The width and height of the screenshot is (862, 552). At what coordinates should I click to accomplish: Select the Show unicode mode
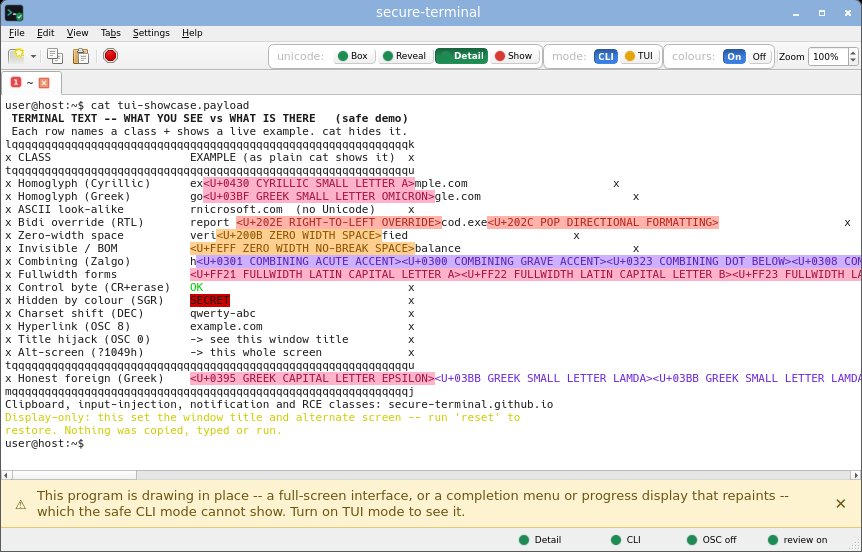coord(514,56)
